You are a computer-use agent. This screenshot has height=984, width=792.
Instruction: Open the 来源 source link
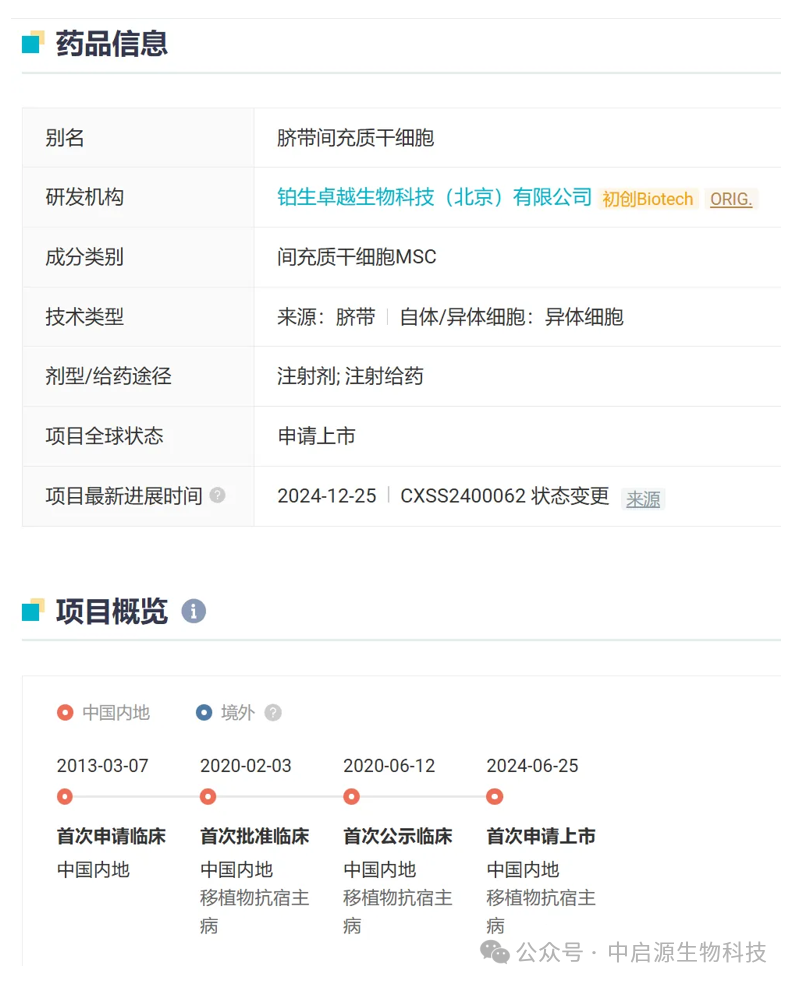pyautogui.click(x=643, y=499)
